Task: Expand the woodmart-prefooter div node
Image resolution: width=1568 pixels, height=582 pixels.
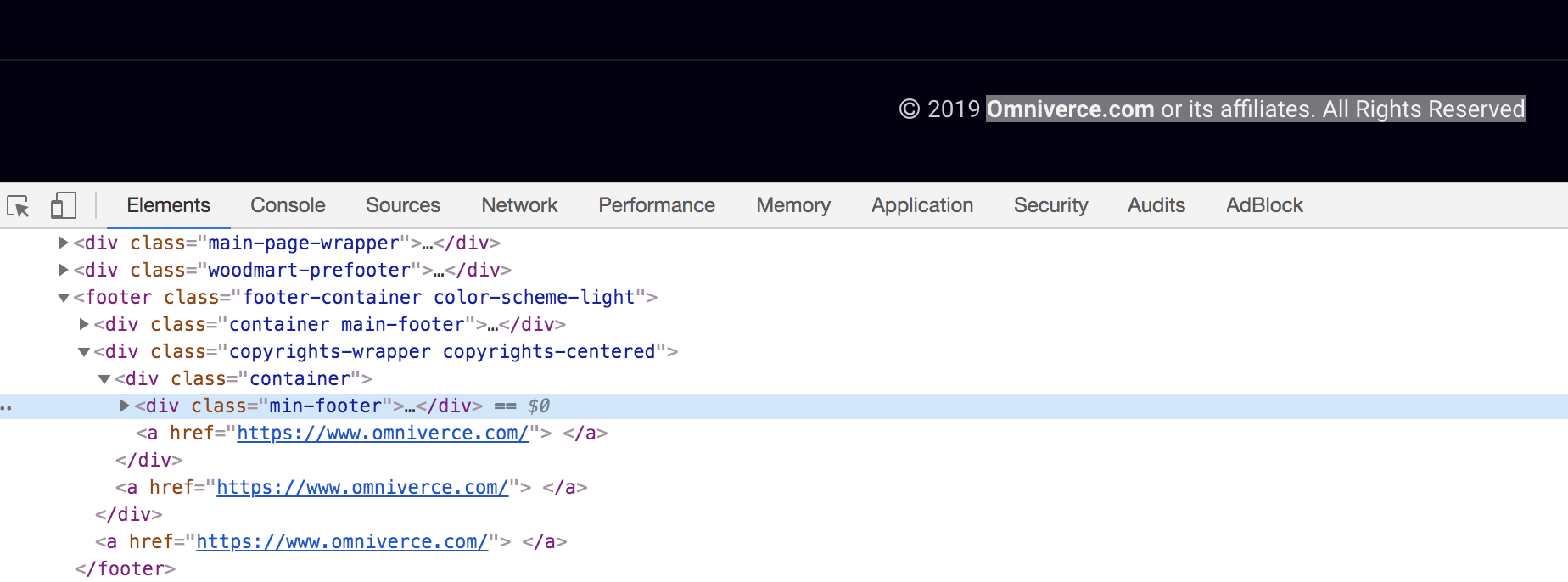Action: click(x=64, y=270)
